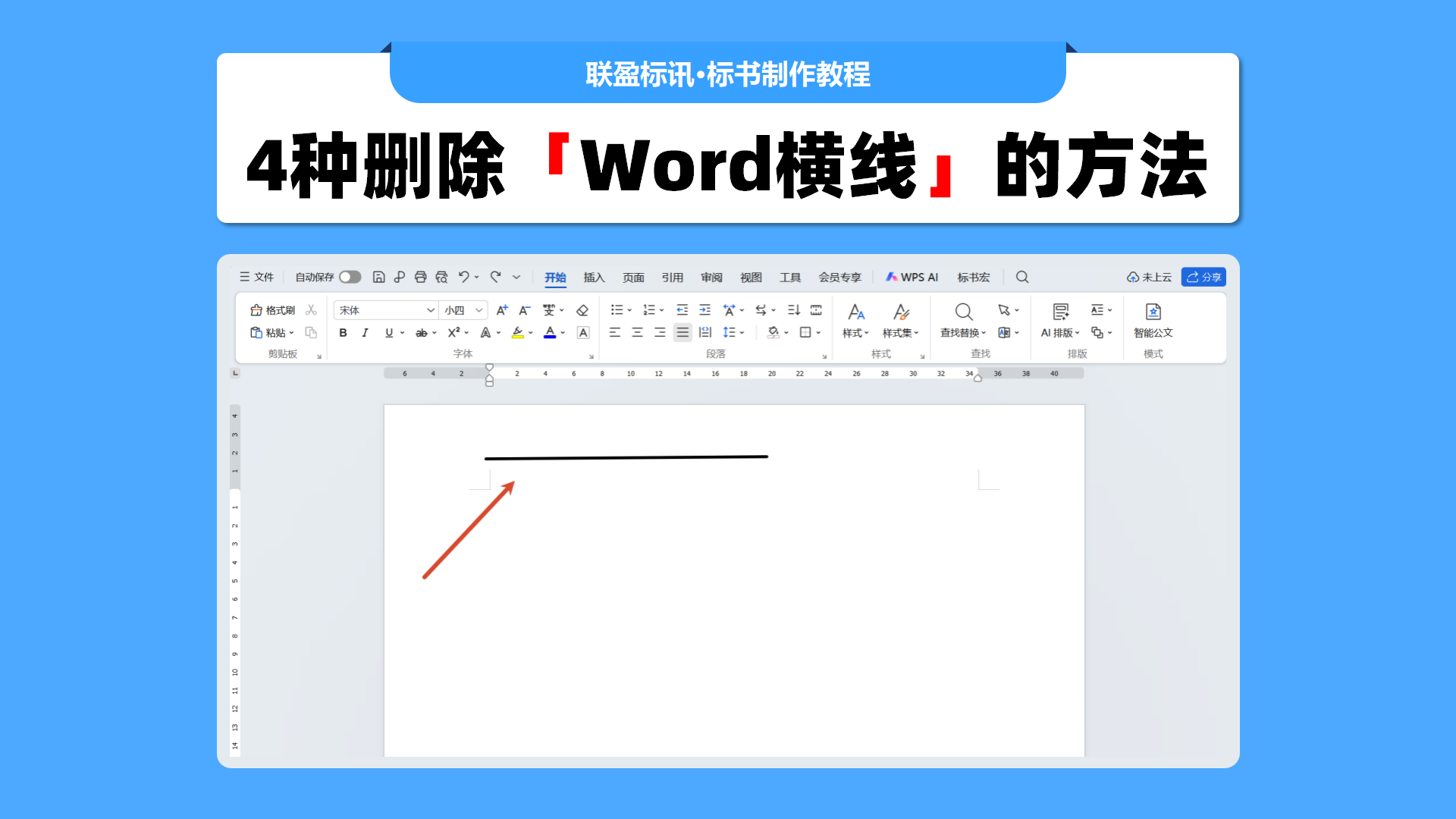Toggle Strikethrough formatting
Viewport: 1456px width, 819px height.
coord(422,332)
